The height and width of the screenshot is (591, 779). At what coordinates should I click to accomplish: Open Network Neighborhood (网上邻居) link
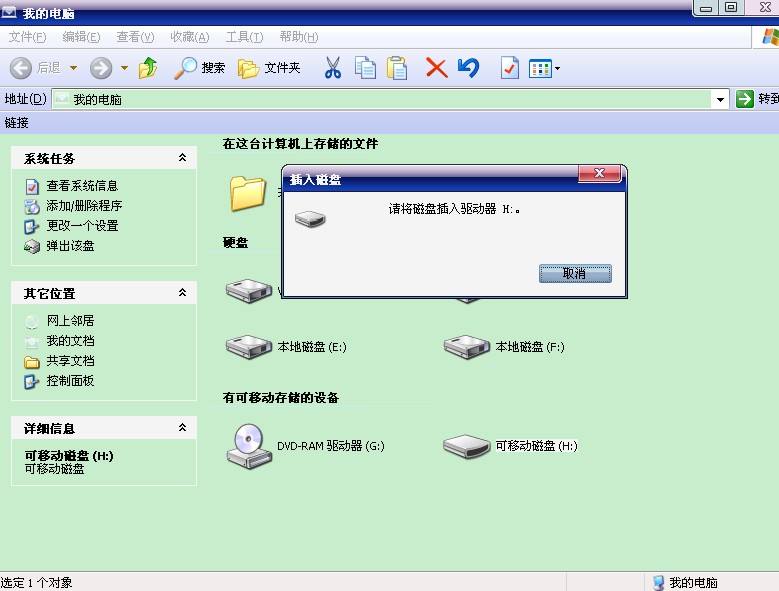tap(70, 321)
